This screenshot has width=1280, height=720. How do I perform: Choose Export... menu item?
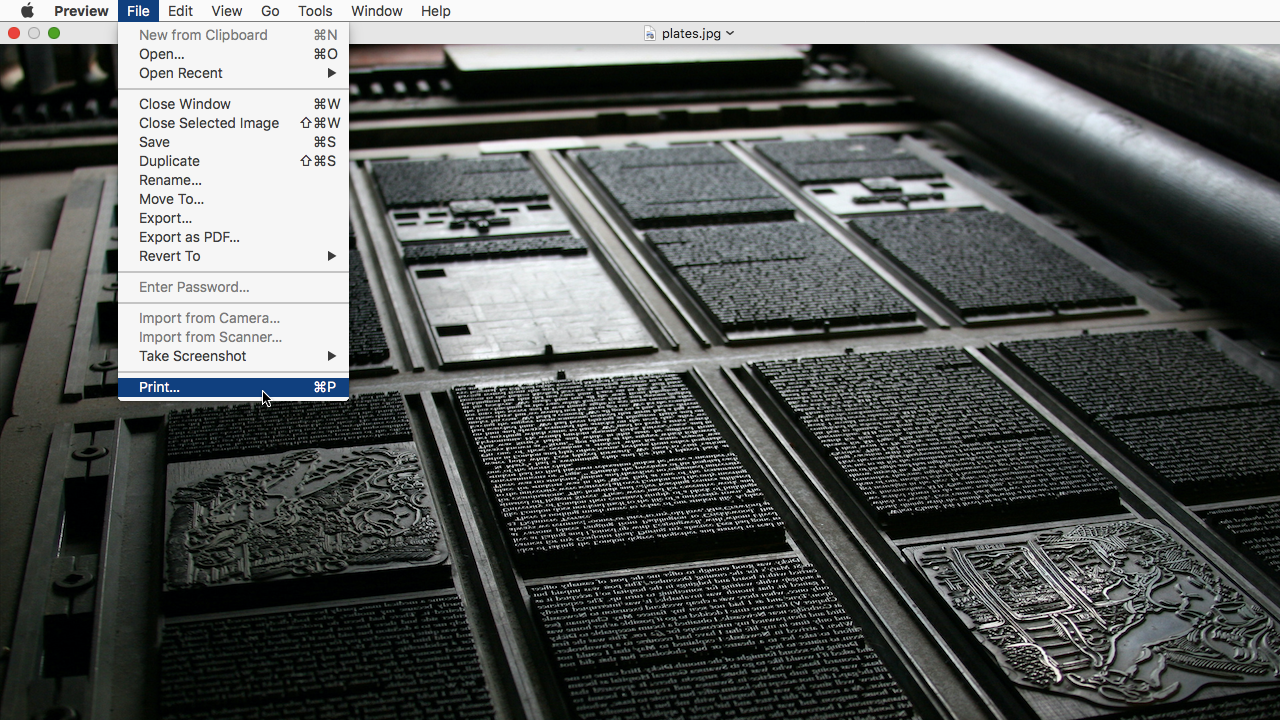tap(233, 218)
